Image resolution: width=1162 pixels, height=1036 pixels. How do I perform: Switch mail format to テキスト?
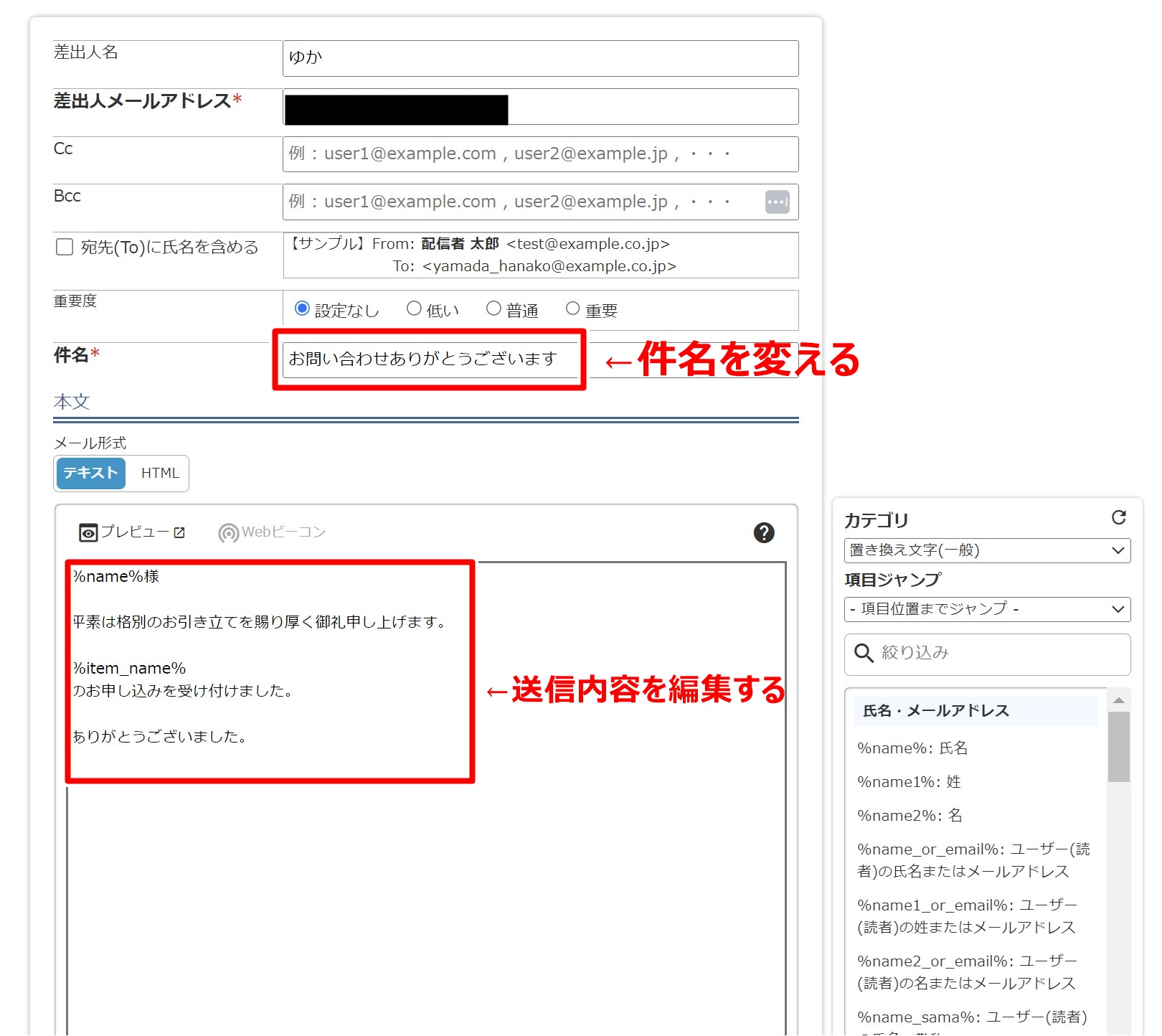click(91, 474)
